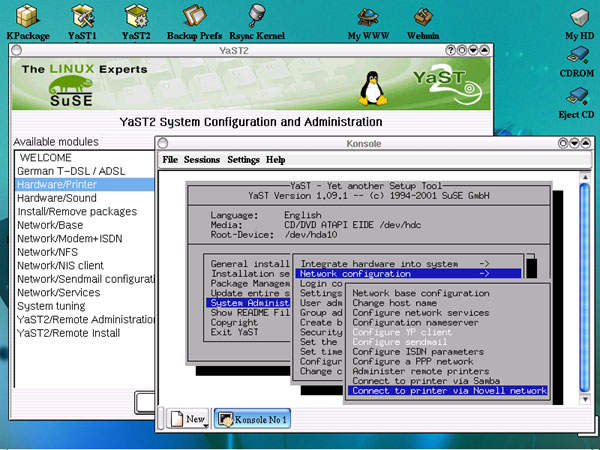This screenshot has width=600, height=450.
Task: Select YaST2/Remote Install module
Action: tap(84, 333)
